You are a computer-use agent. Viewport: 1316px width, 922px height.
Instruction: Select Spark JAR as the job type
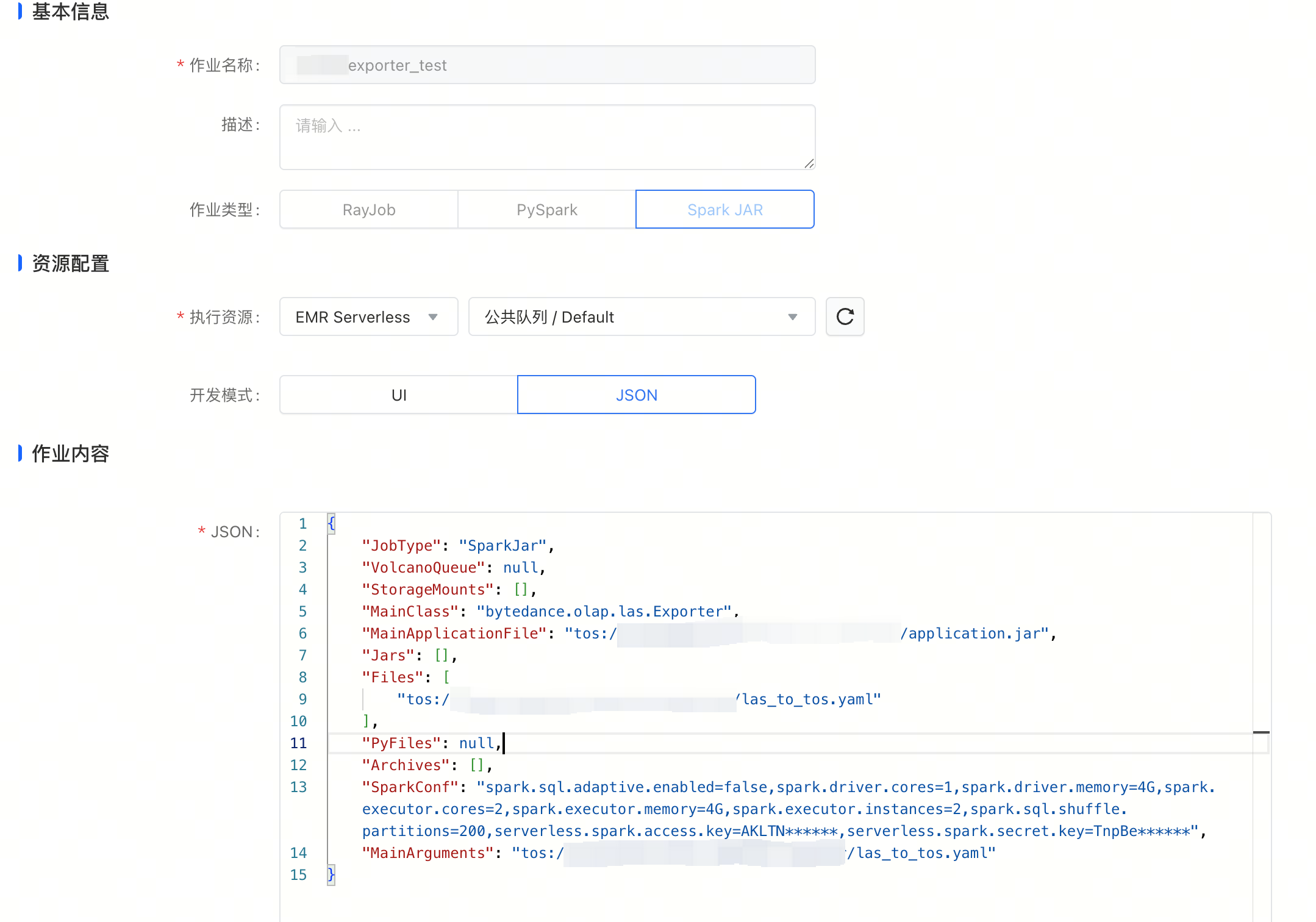pyautogui.click(x=724, y=210)
